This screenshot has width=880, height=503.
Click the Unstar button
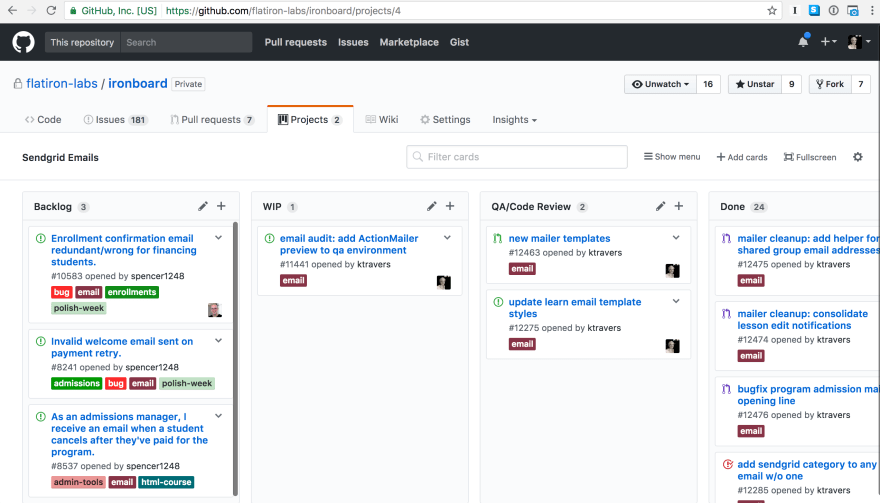[755, 84]
